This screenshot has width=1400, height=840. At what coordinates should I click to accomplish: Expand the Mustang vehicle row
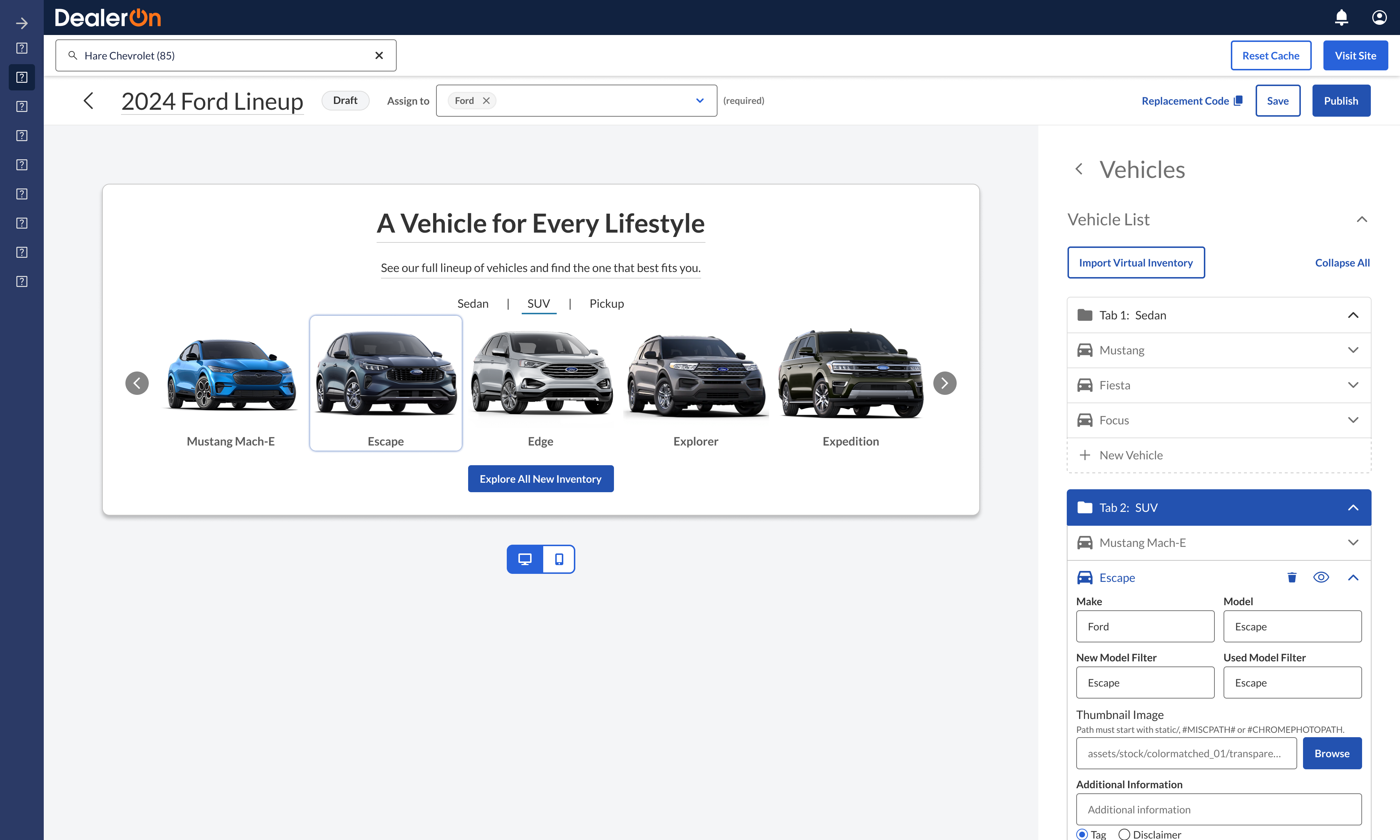(1353, 350)
